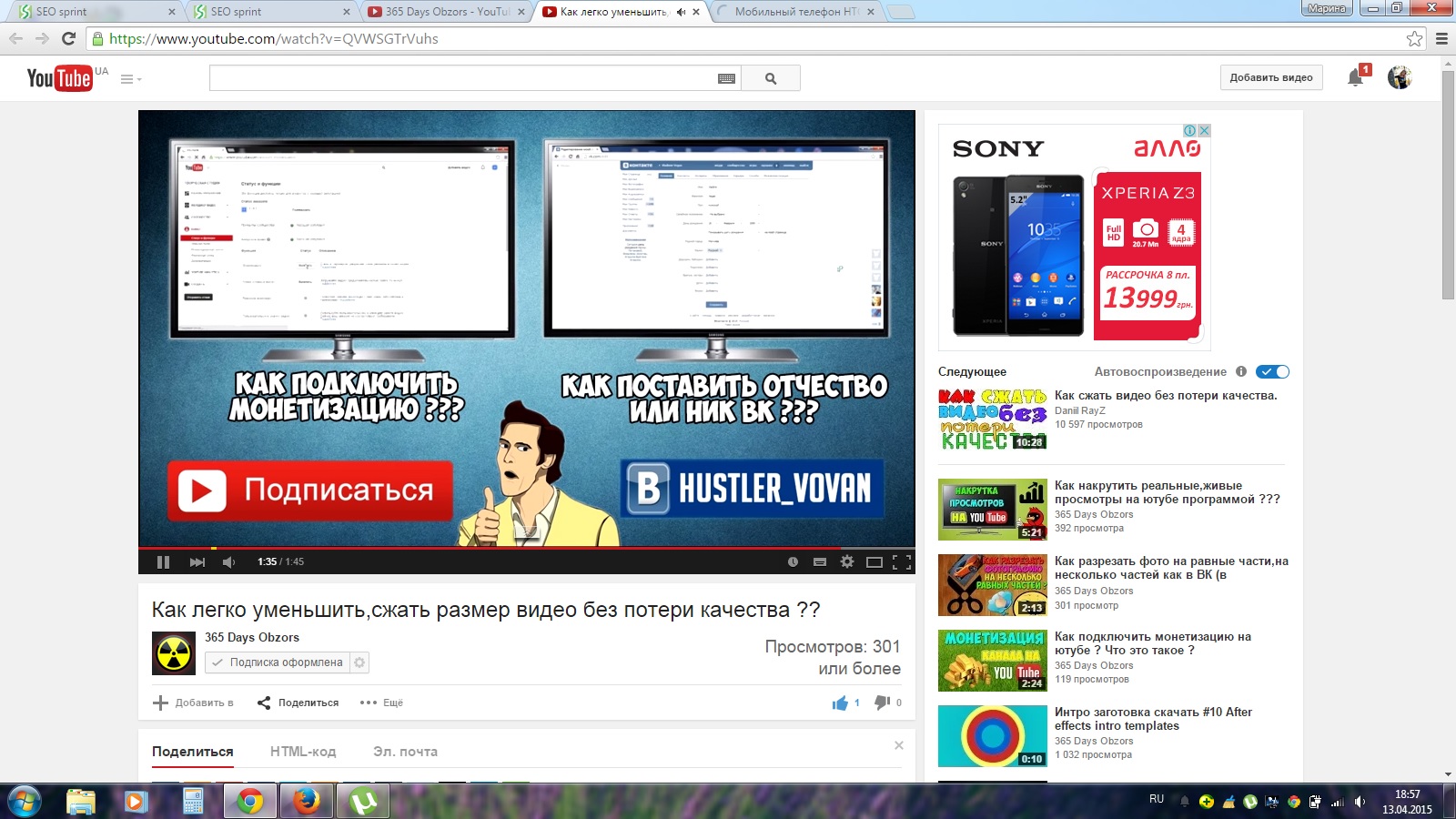Click the address bar URL
The image size is (1456, 819).
[x=273, y=38]
